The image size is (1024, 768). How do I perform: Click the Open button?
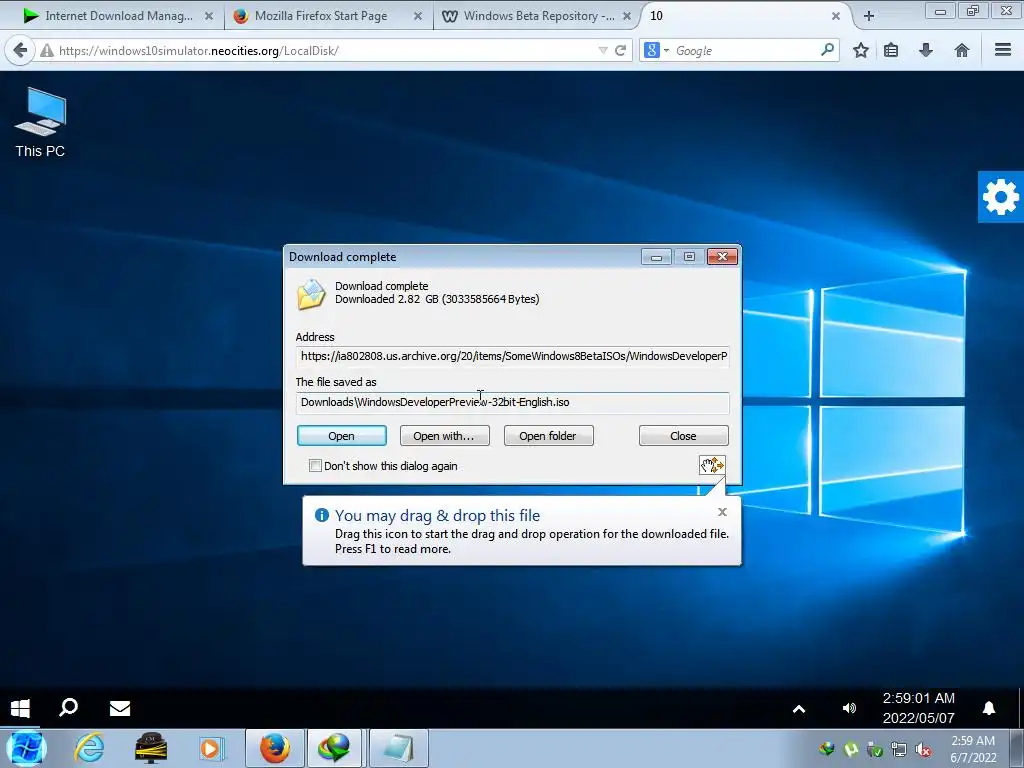tap(342, 436)
